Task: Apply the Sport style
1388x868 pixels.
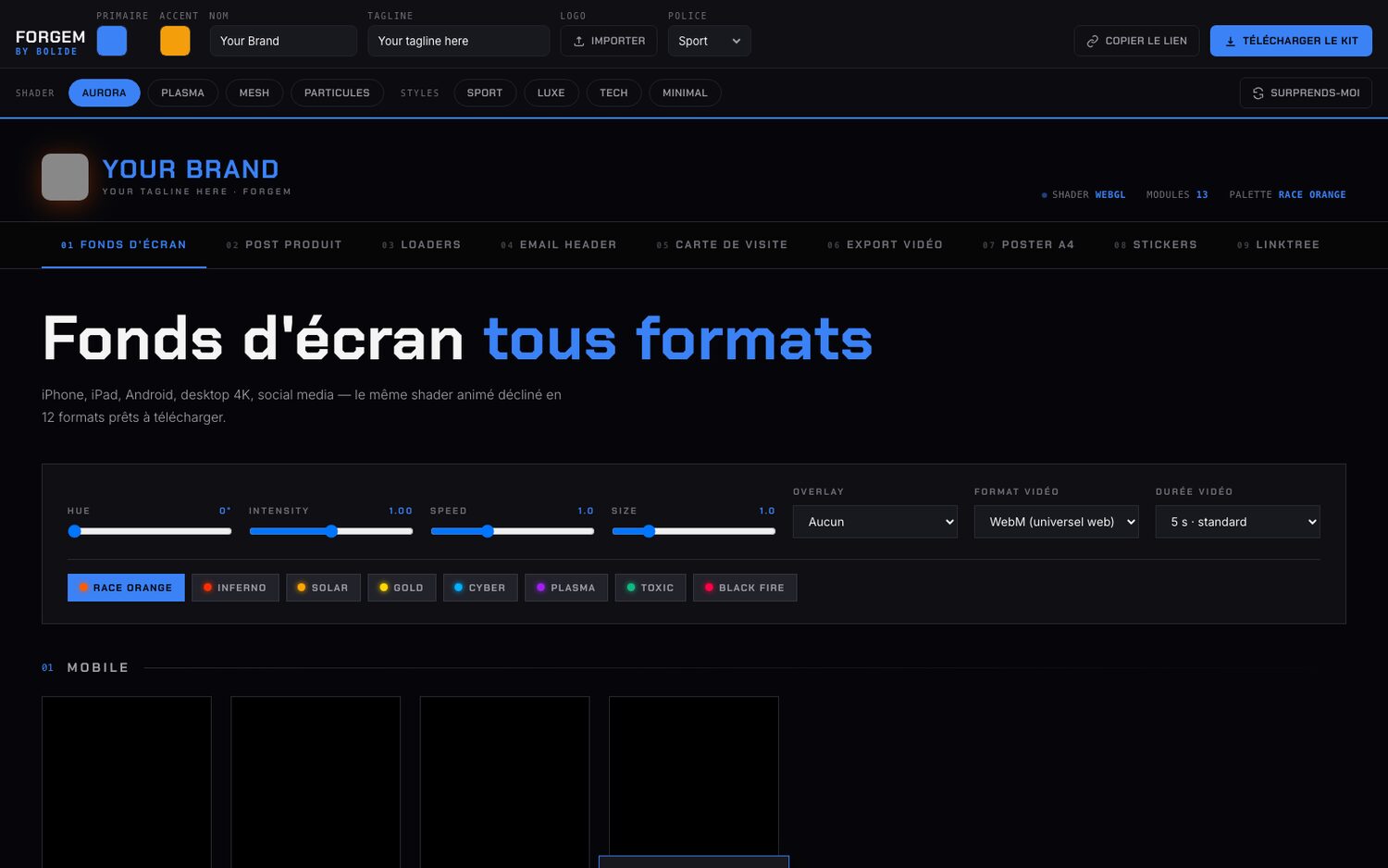Action: [485, 93]
